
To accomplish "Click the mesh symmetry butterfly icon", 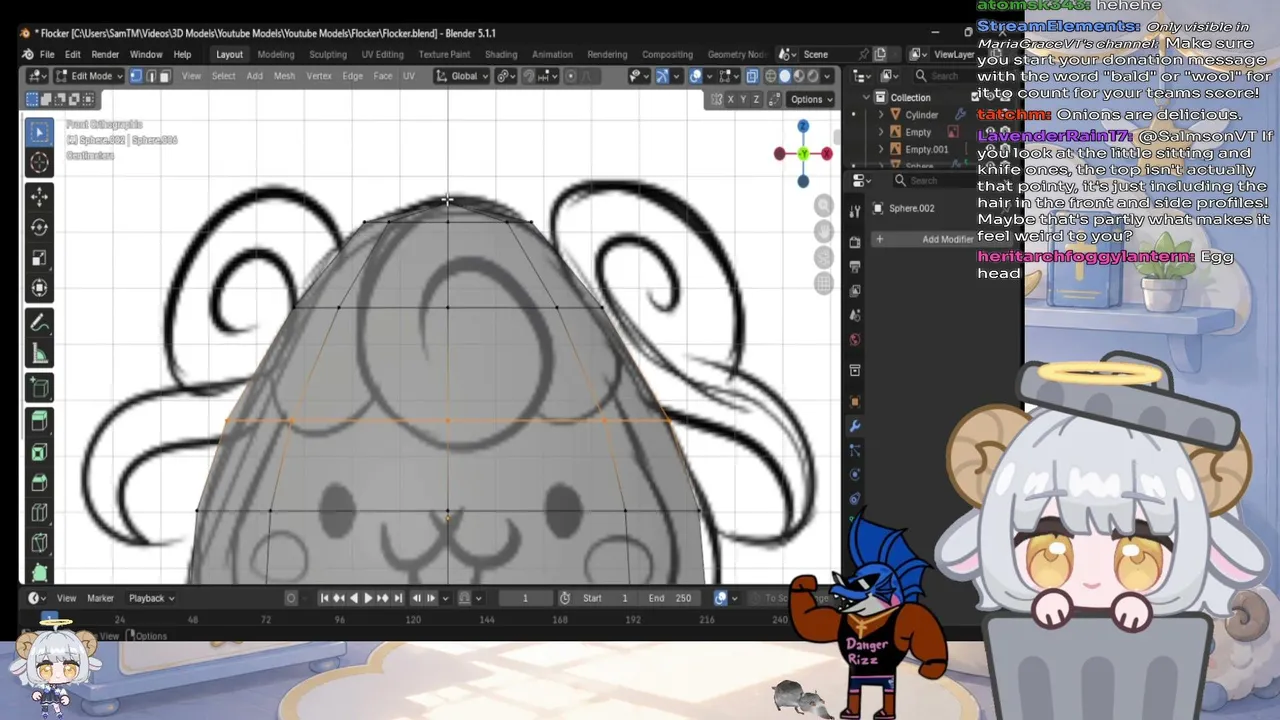I will click(716, 99).
